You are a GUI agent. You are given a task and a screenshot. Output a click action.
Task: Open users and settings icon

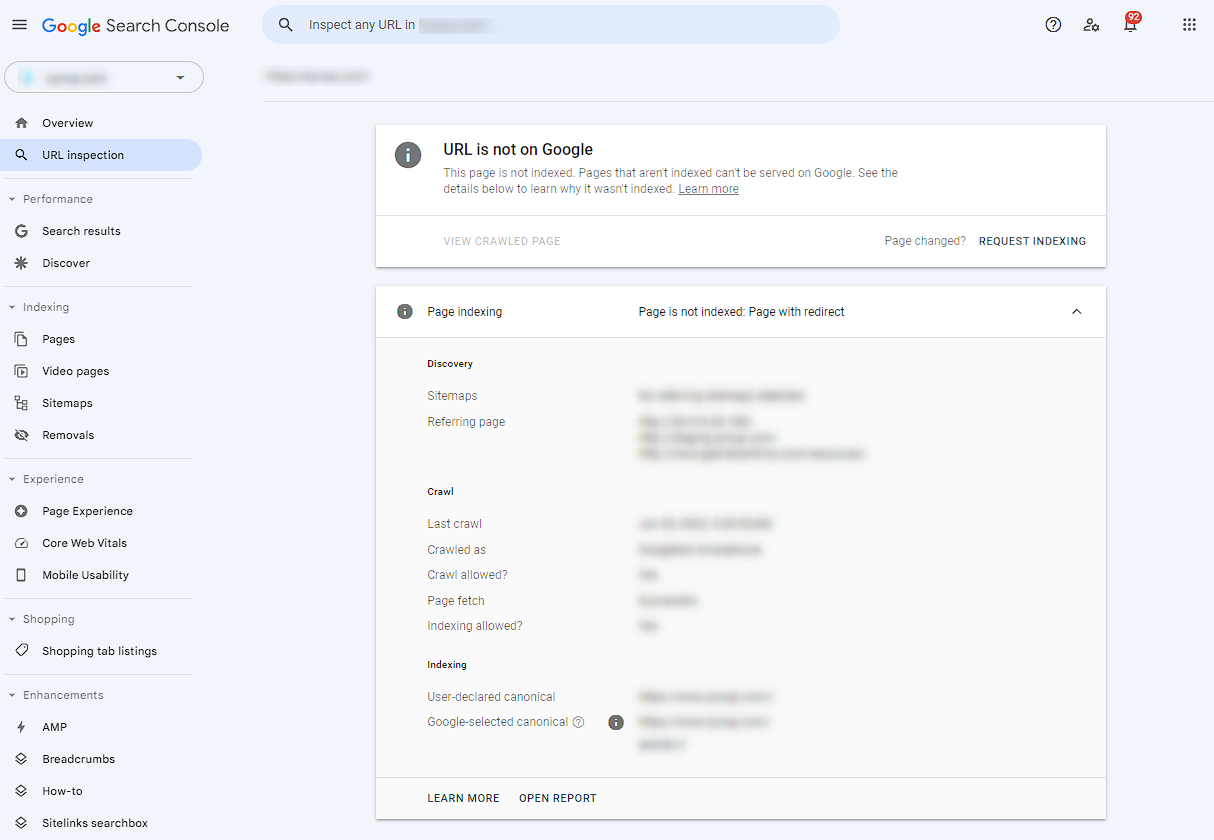tap(1091, 25)
